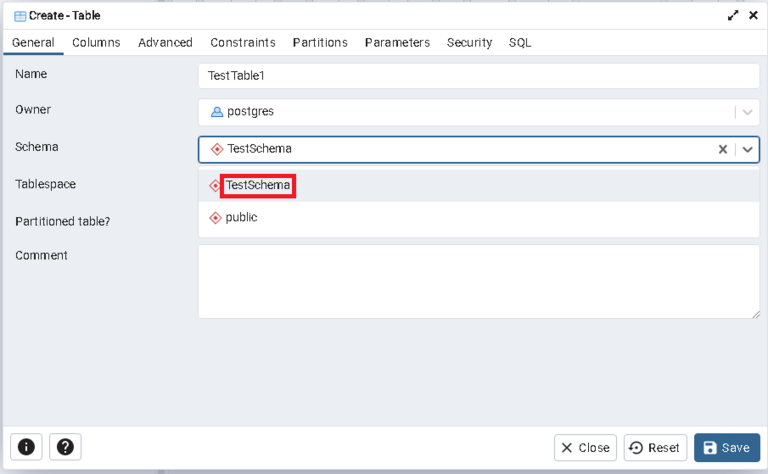Open help with question mark icon
This screenshot has height=474, width=768.
tap(65, 447)
